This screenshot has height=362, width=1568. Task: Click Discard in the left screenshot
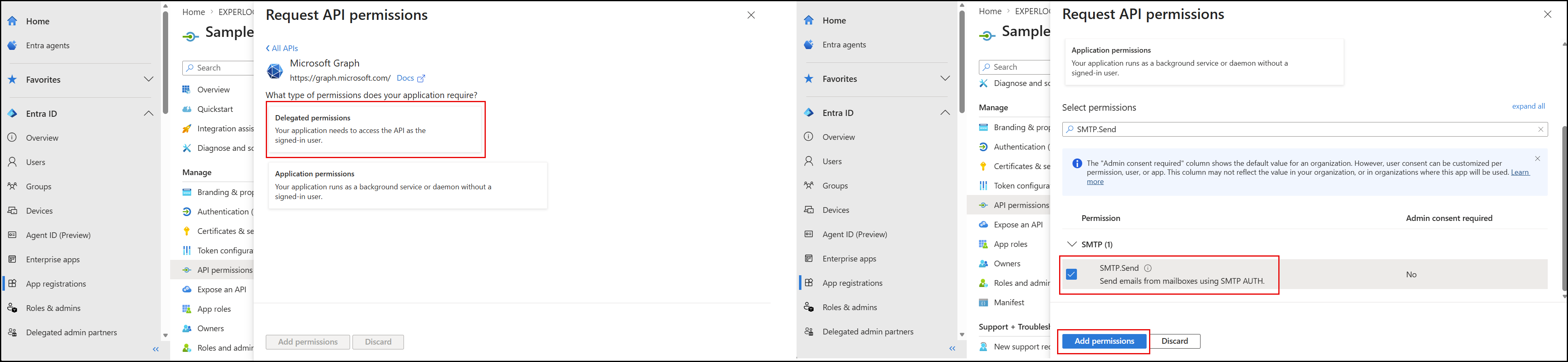[x=378, y=342]
